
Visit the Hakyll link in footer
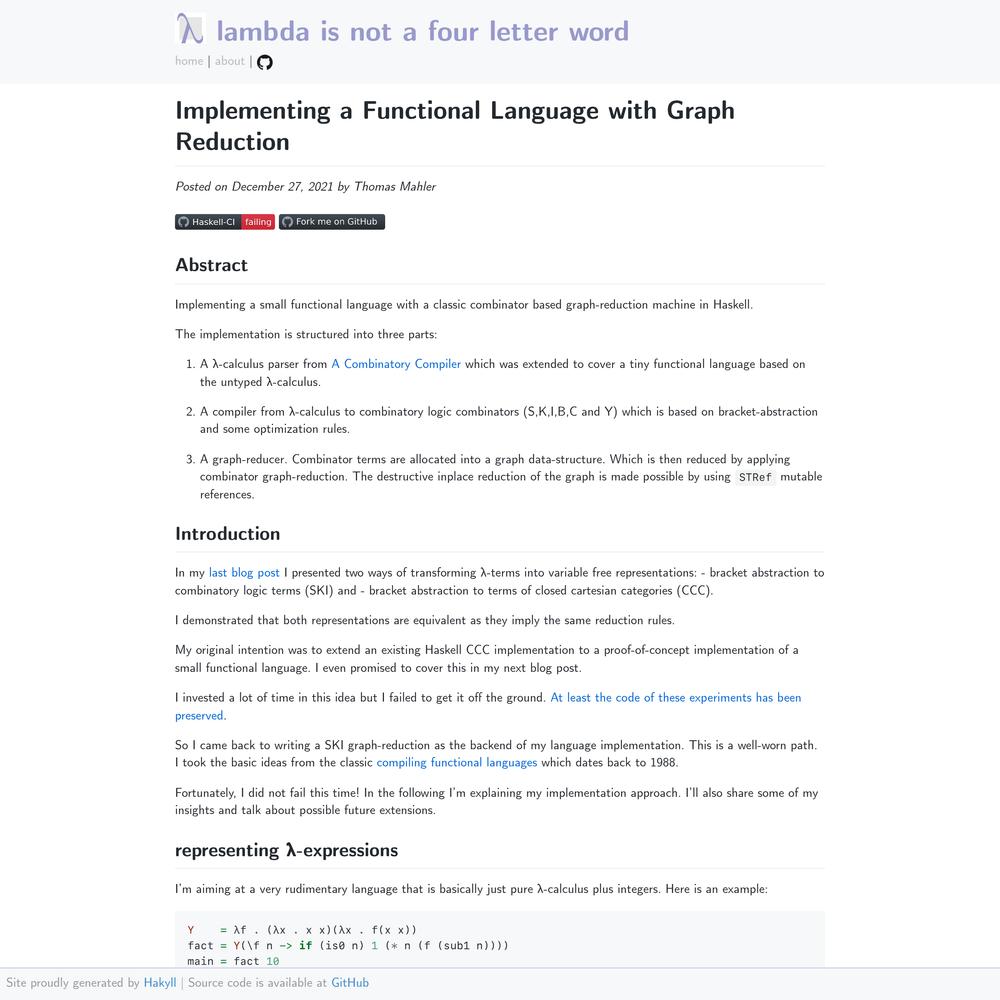point(160,982)
